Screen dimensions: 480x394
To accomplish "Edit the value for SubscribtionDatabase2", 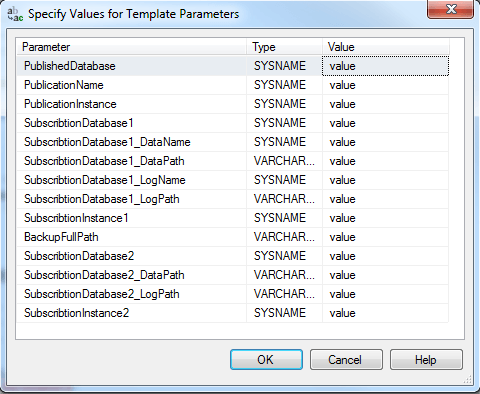I will [x=385, y=256].
